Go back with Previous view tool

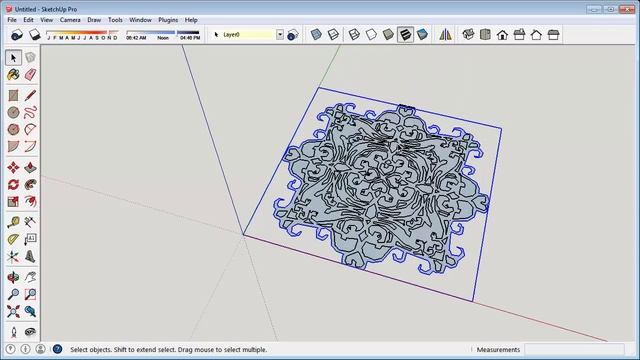(30, 311)
